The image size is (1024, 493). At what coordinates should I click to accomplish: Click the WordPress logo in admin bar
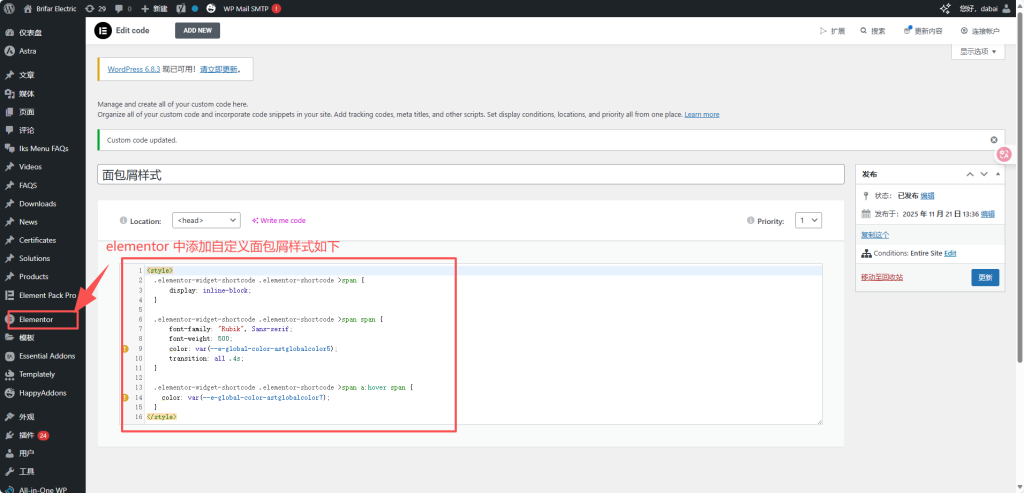9,8
